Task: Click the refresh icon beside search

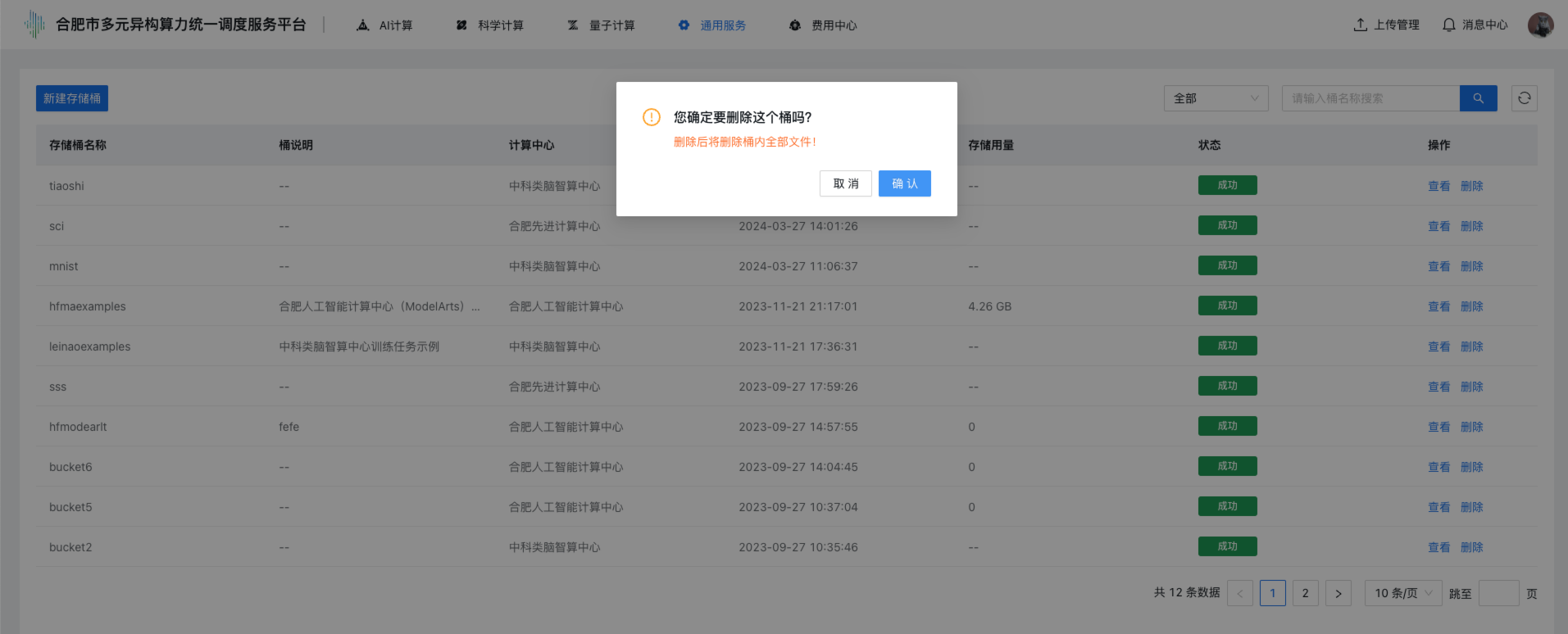Action: (1524, 98)
